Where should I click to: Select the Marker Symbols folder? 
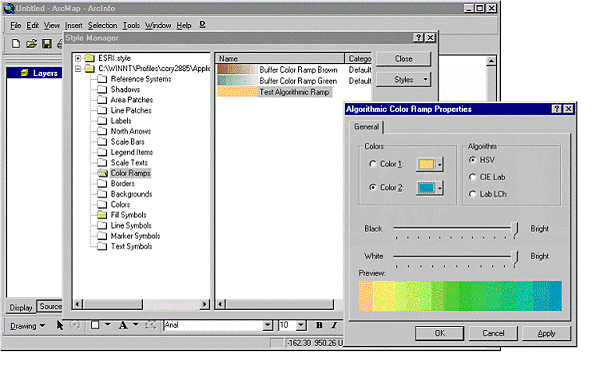pyautogui.click(x=135, y=236)
